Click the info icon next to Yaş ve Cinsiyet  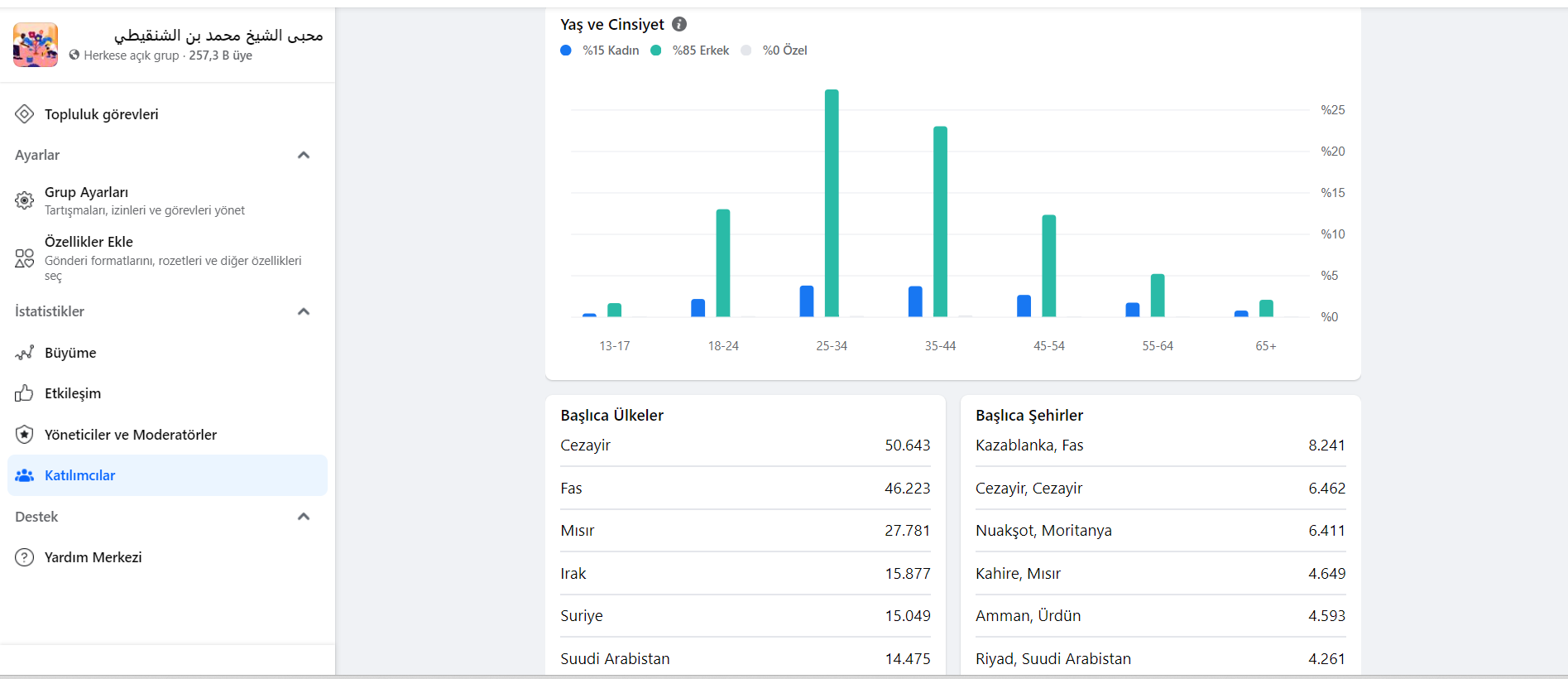679,24
